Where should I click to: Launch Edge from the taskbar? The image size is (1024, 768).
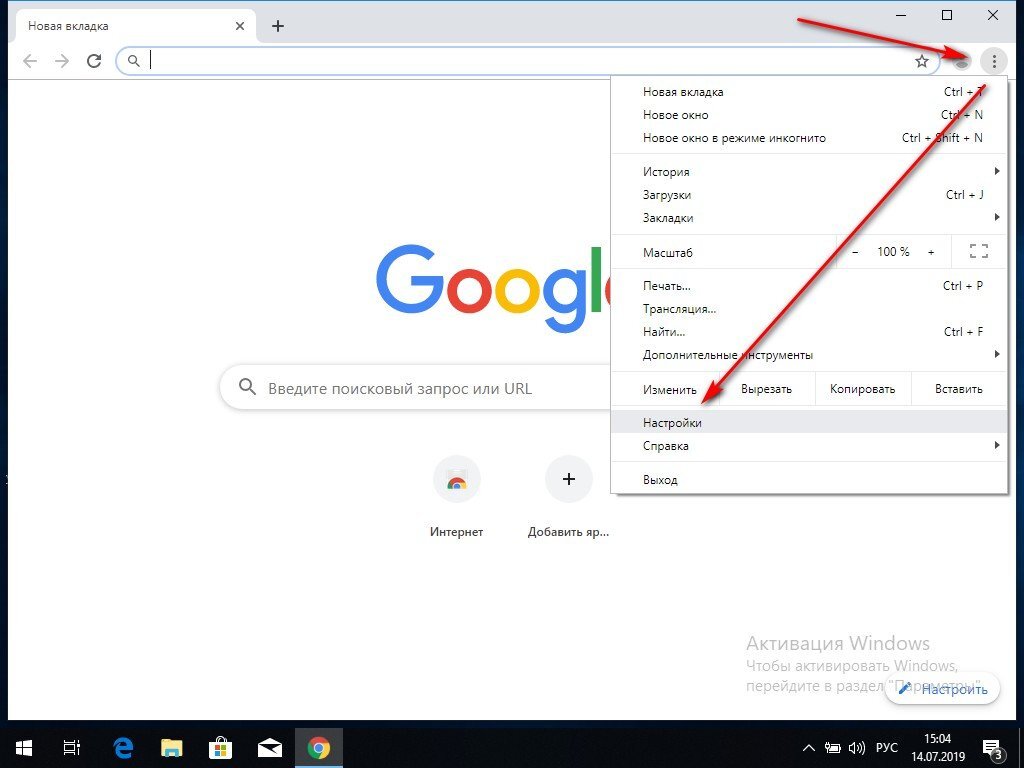pyautogui.click(x=123, y=748)
